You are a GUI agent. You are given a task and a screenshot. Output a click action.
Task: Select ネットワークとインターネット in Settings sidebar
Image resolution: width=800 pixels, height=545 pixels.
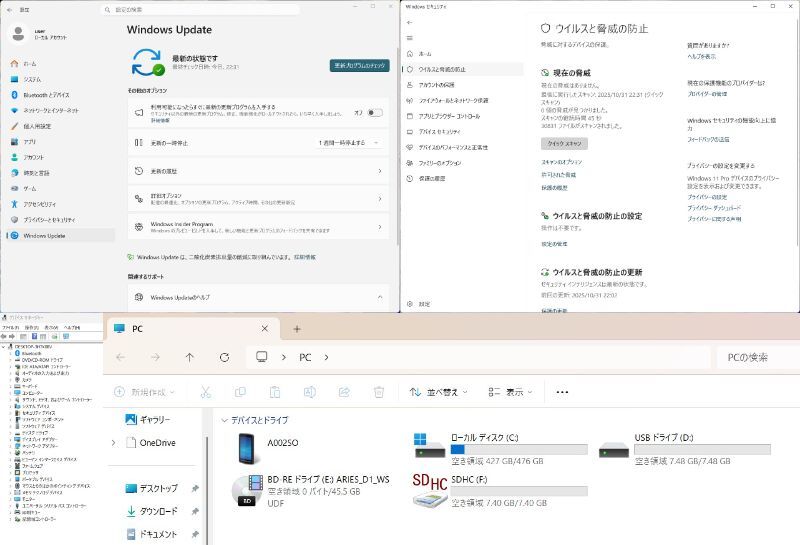[60, 110]
